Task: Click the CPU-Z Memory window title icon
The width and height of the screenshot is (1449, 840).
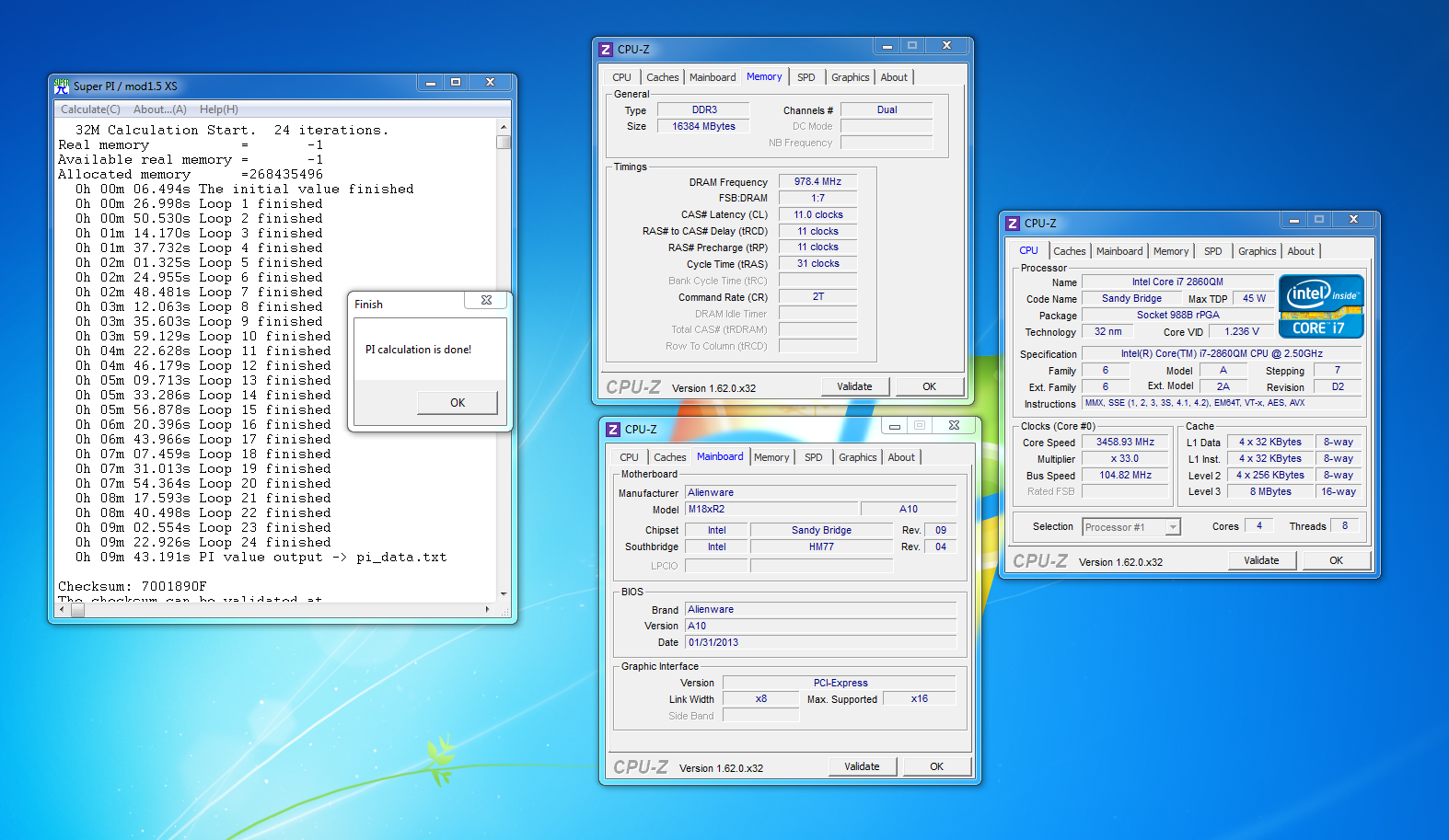Action: point(606,50)
